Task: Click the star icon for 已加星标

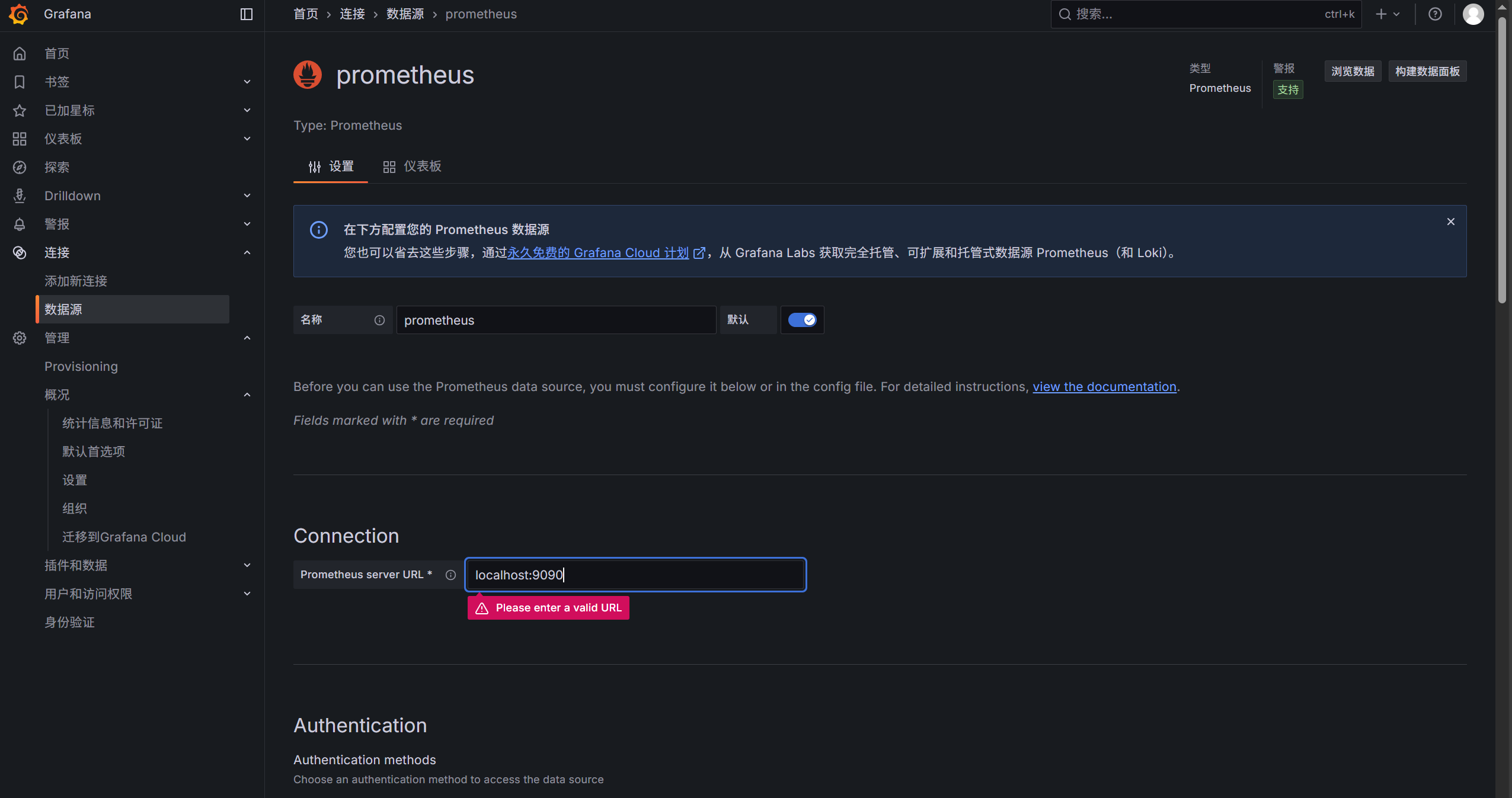Action: (20, 110)
